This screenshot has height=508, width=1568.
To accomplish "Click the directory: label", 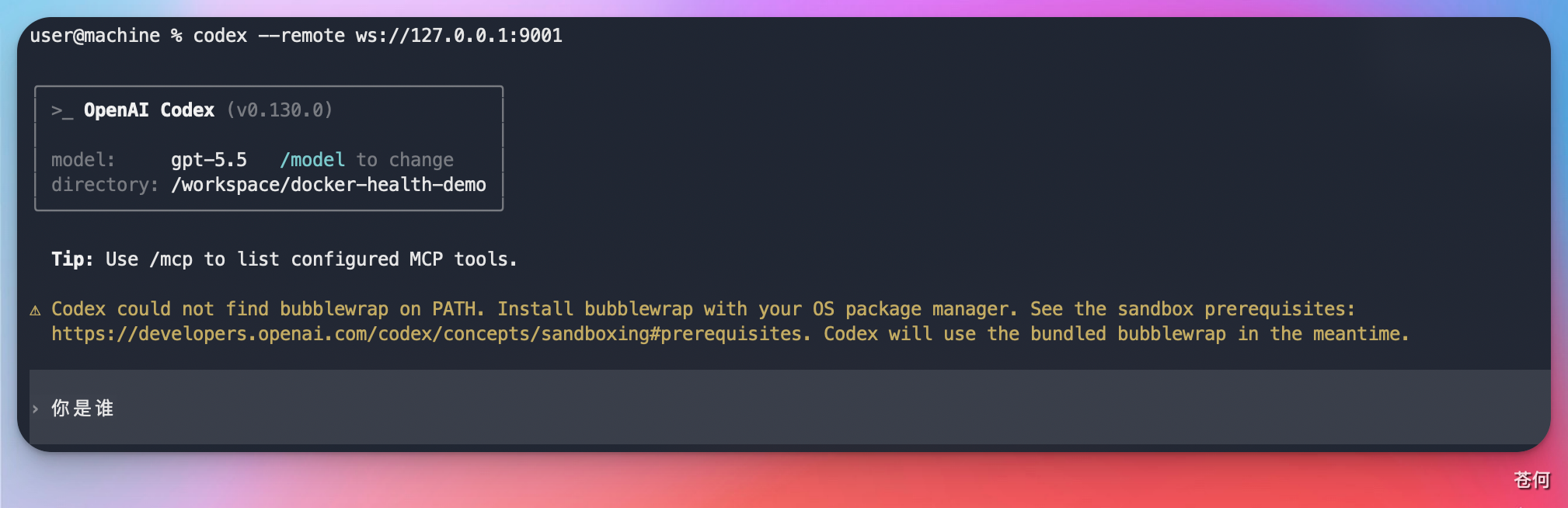I will [x=105, y=185].
